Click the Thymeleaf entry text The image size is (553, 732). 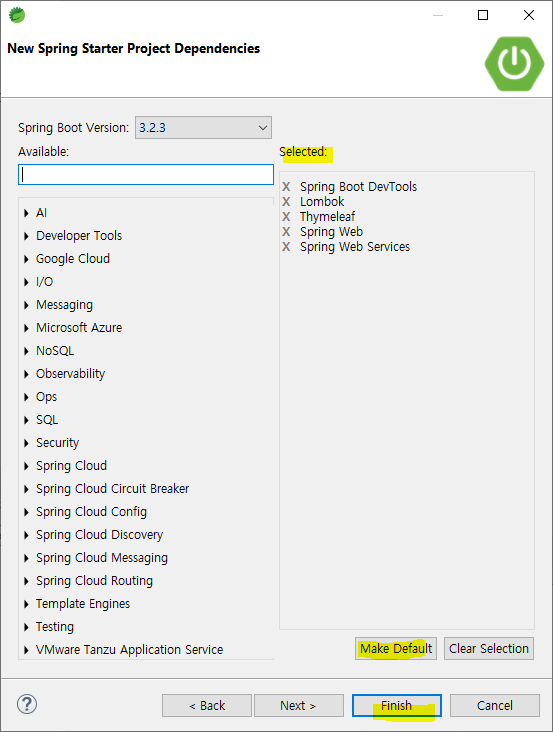[328, 217]
